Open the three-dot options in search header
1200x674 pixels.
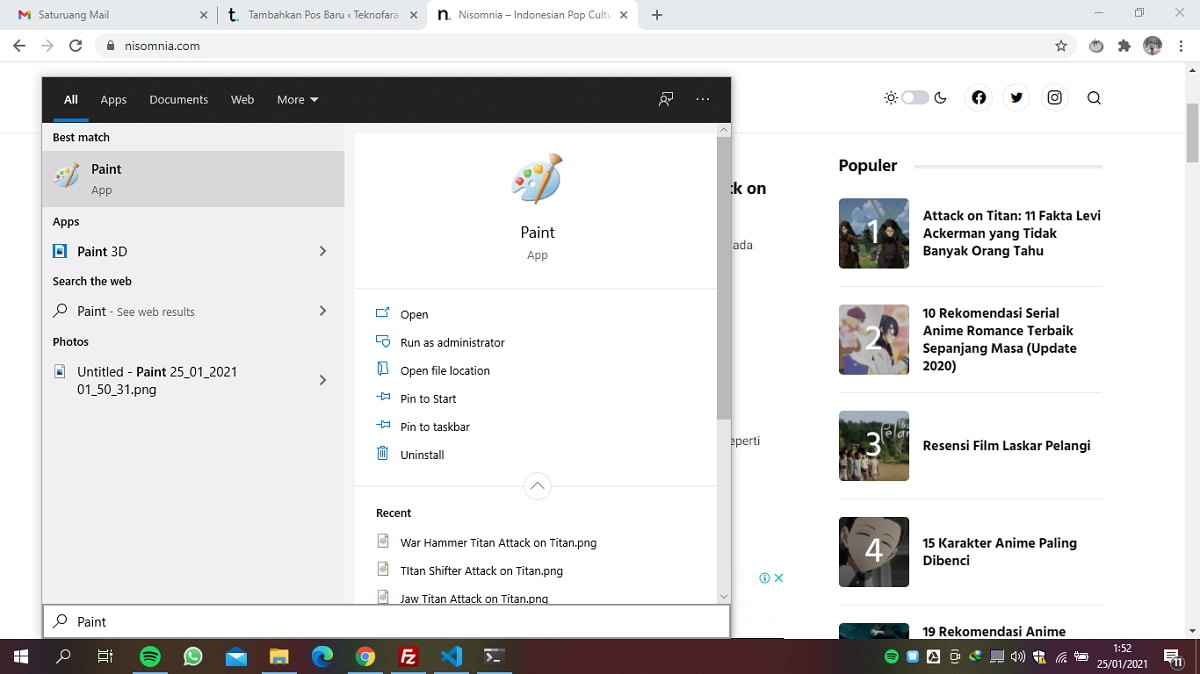tap(703, 99)
